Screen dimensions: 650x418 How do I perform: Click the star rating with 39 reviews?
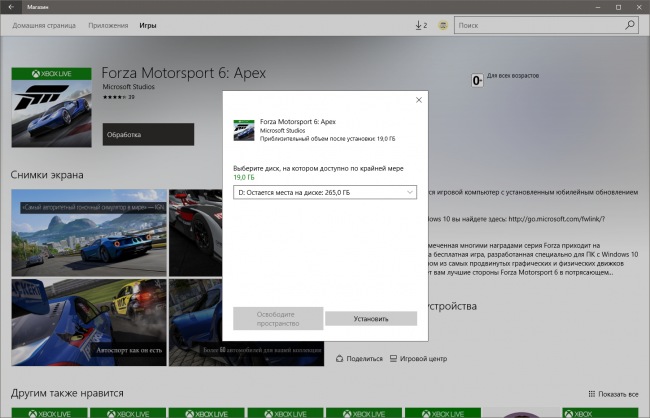pyautogui.click(x=119, y=97)
